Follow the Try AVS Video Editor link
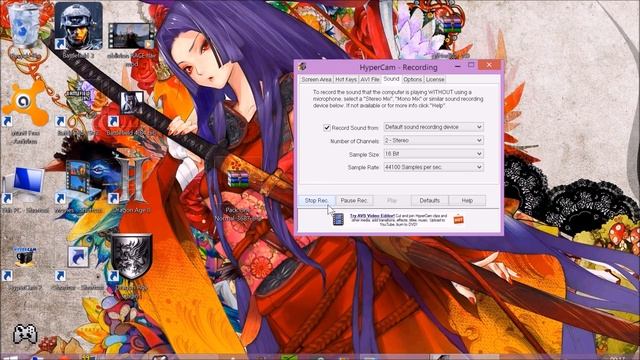The image size is (640, 360). tap(372, 216)
